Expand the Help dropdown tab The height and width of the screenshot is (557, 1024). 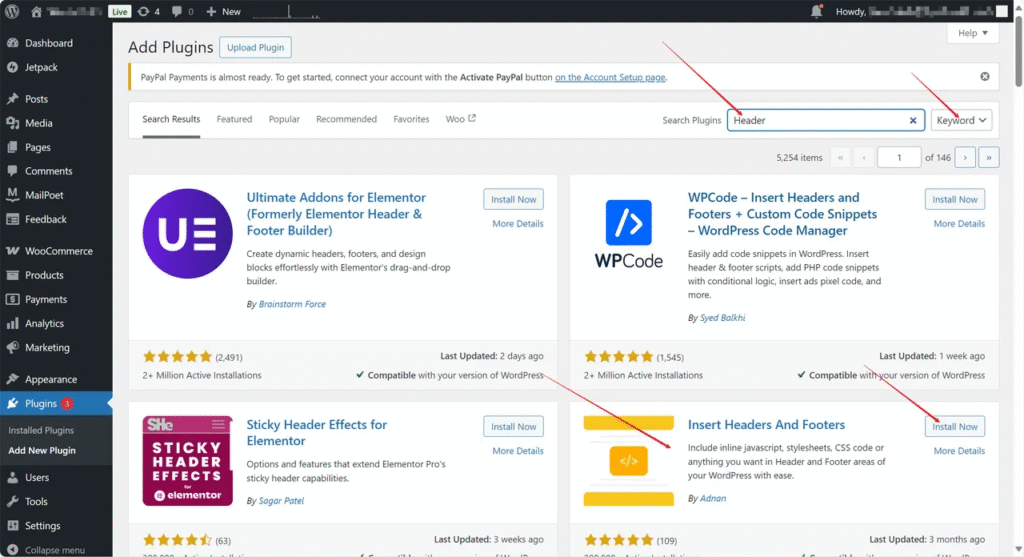tap(972, 33)
